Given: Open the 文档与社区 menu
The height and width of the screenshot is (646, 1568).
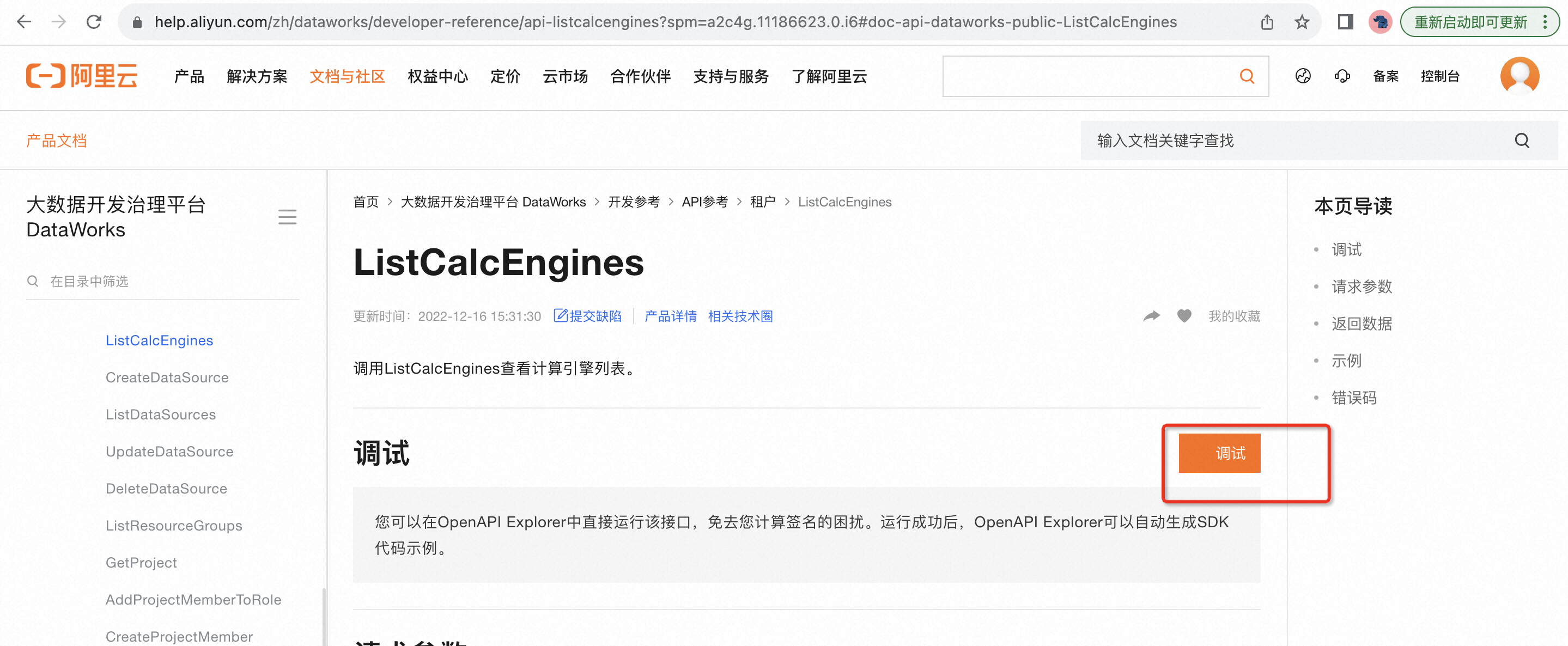Looking at the screenshot, I should (347, 77).
